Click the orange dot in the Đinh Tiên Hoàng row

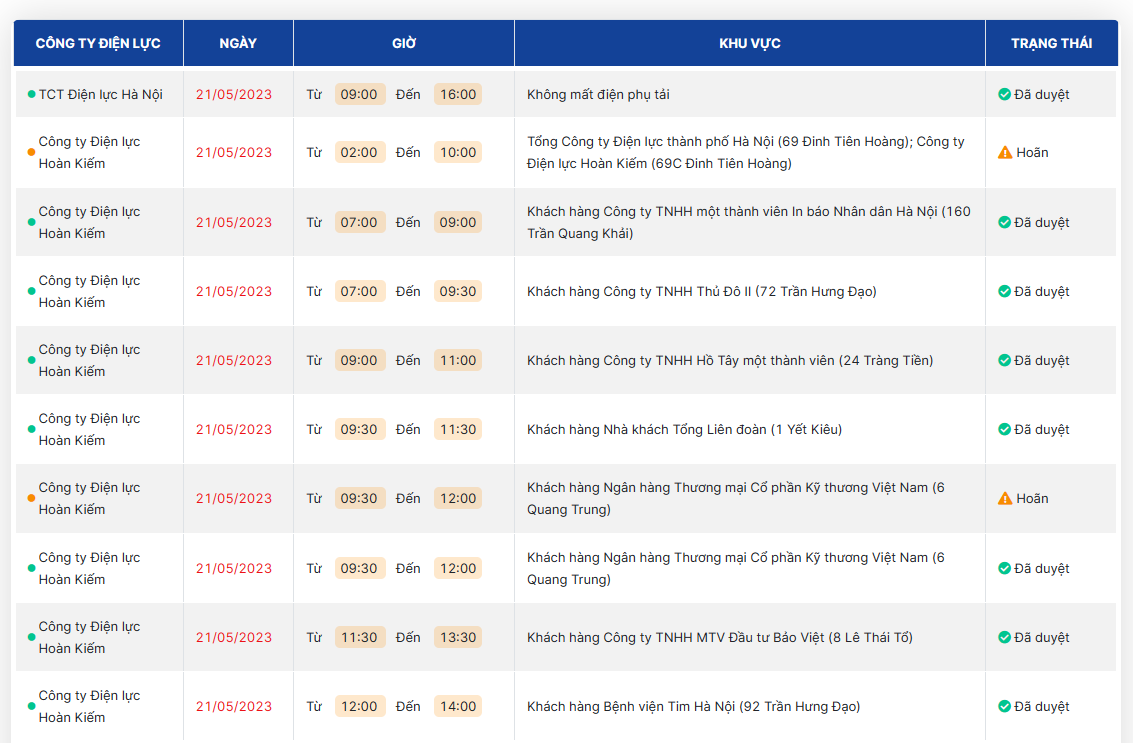click(31, 153)
